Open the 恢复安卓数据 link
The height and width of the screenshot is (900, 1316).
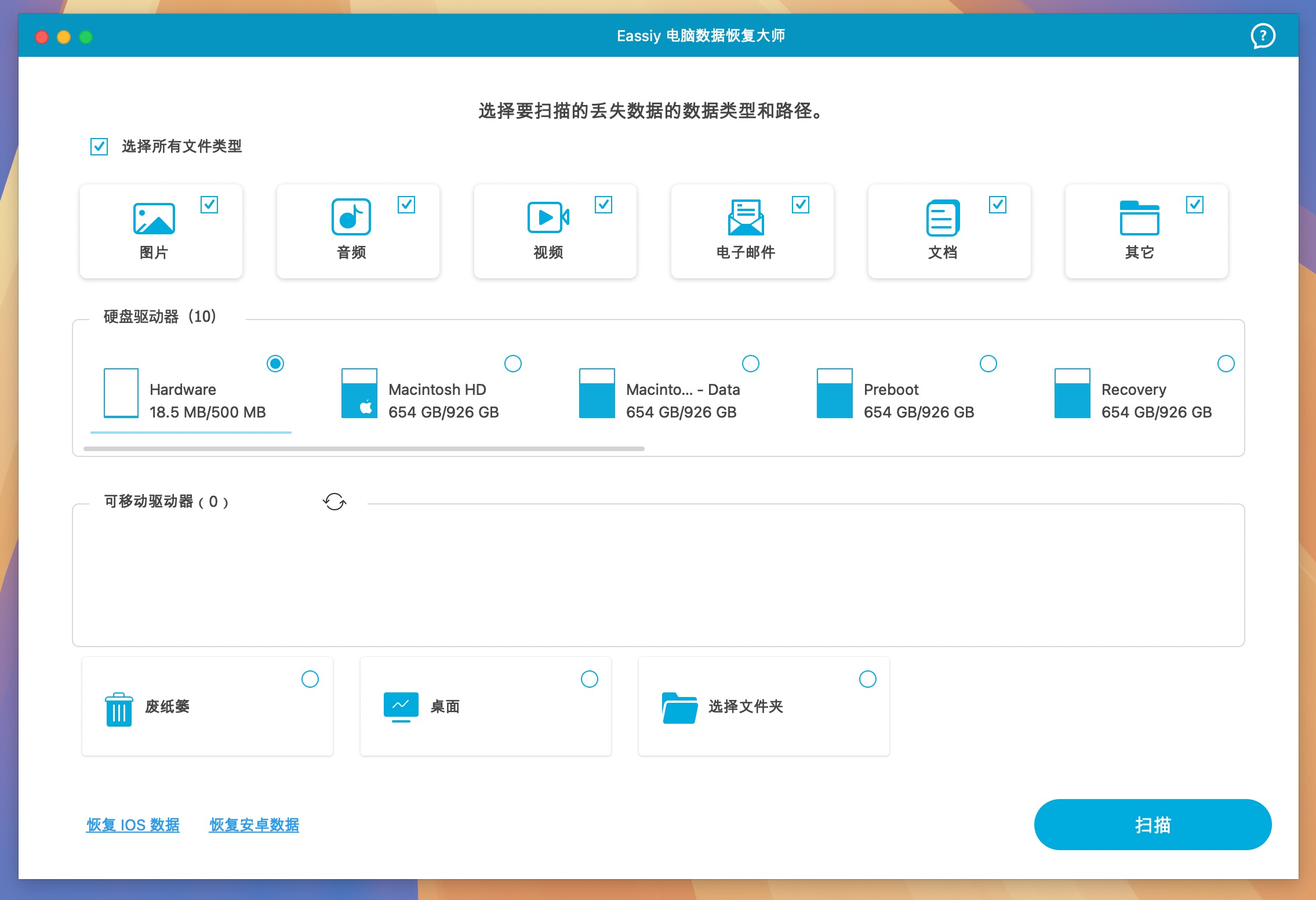(254, 825)
